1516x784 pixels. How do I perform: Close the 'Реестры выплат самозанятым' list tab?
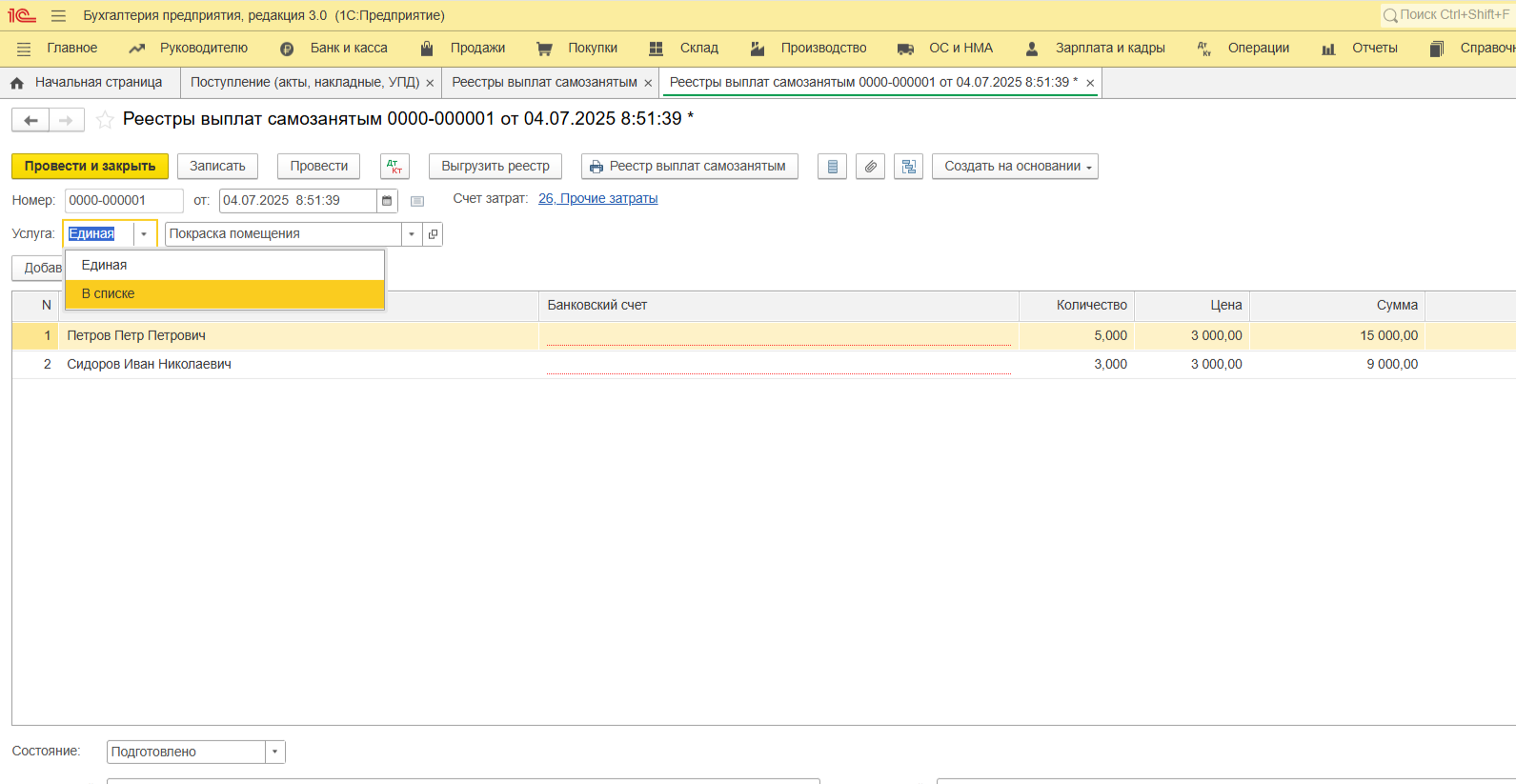click(x=648, y=83)
